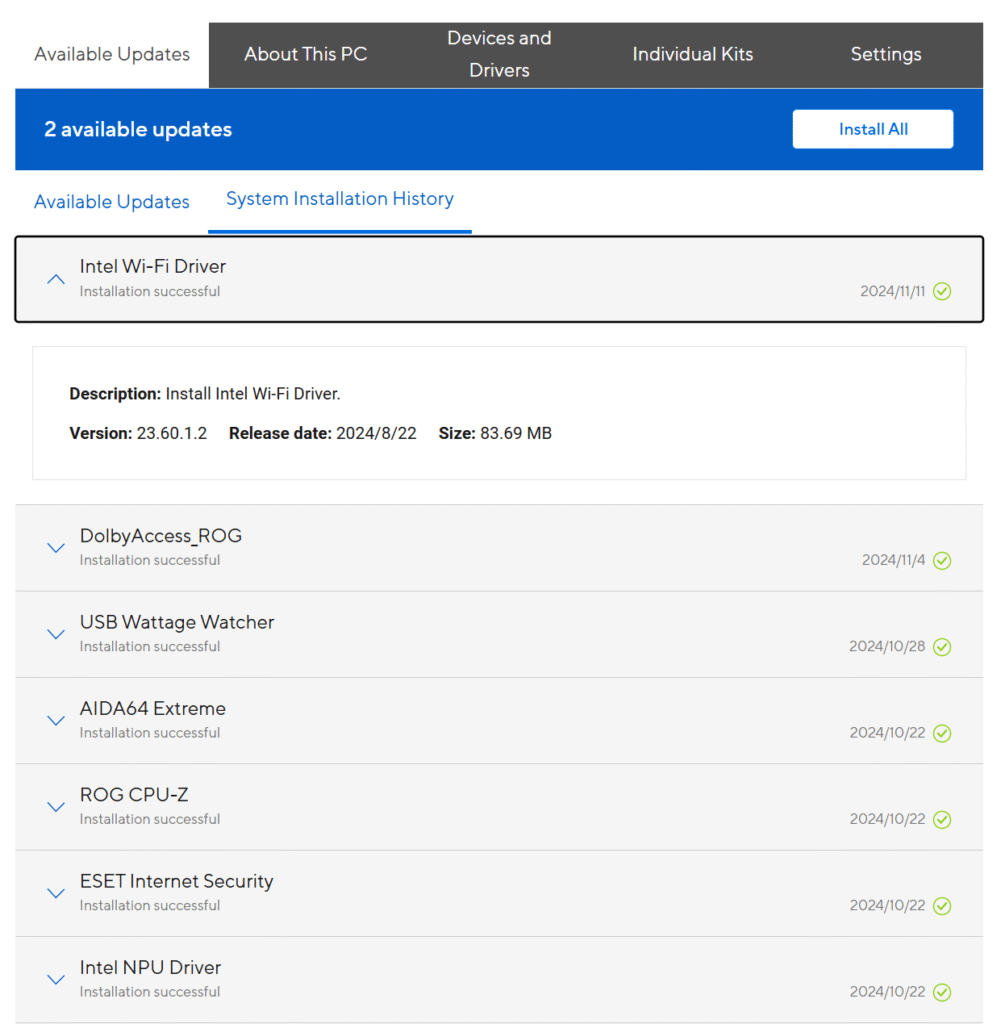Expand AIDA64 Extreme details chevron

click(x=56, y=720)
